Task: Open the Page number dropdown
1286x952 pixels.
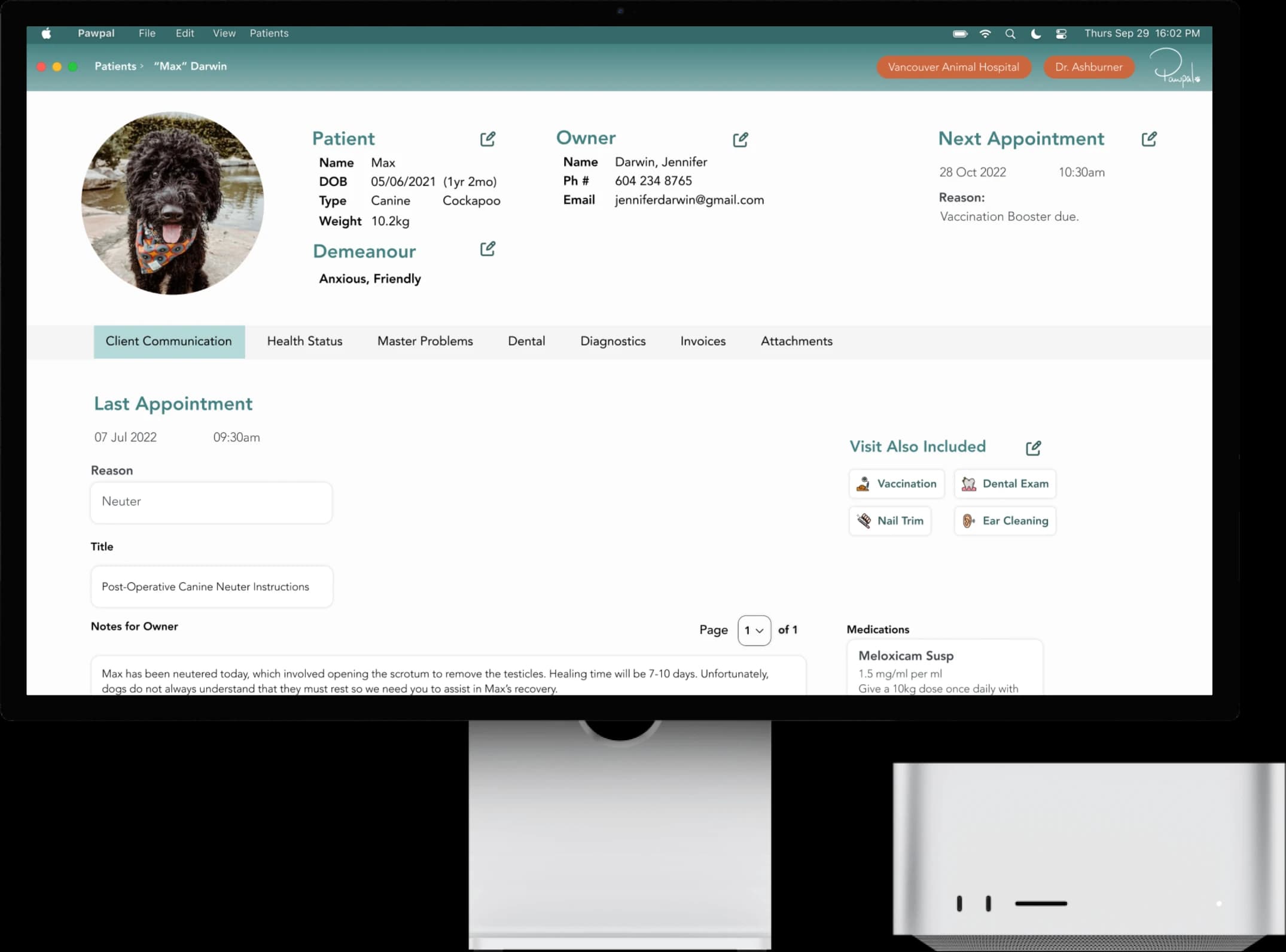Action: coord(754,630)
